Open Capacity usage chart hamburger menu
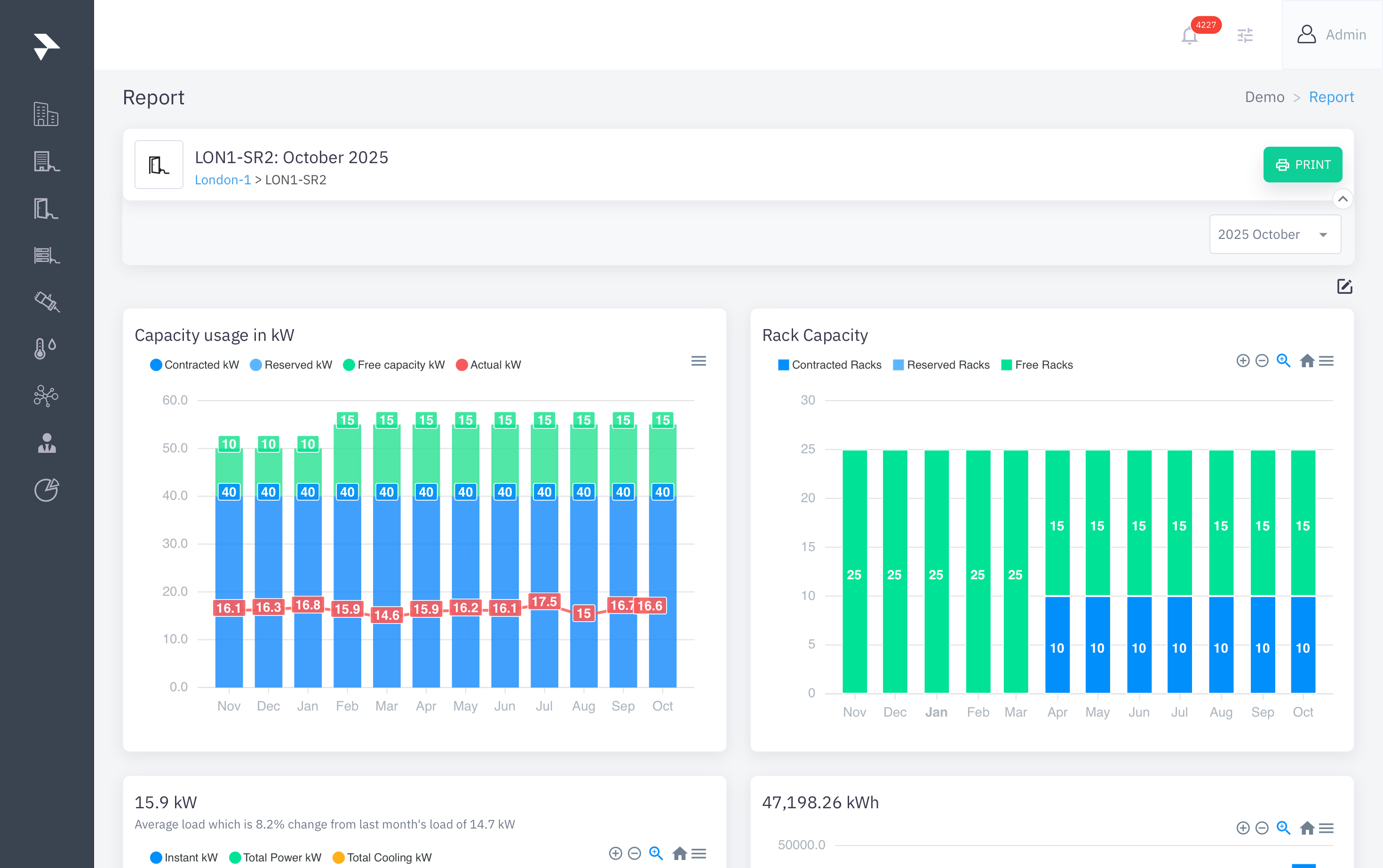The image size is (1383, 868). (699, 361)
